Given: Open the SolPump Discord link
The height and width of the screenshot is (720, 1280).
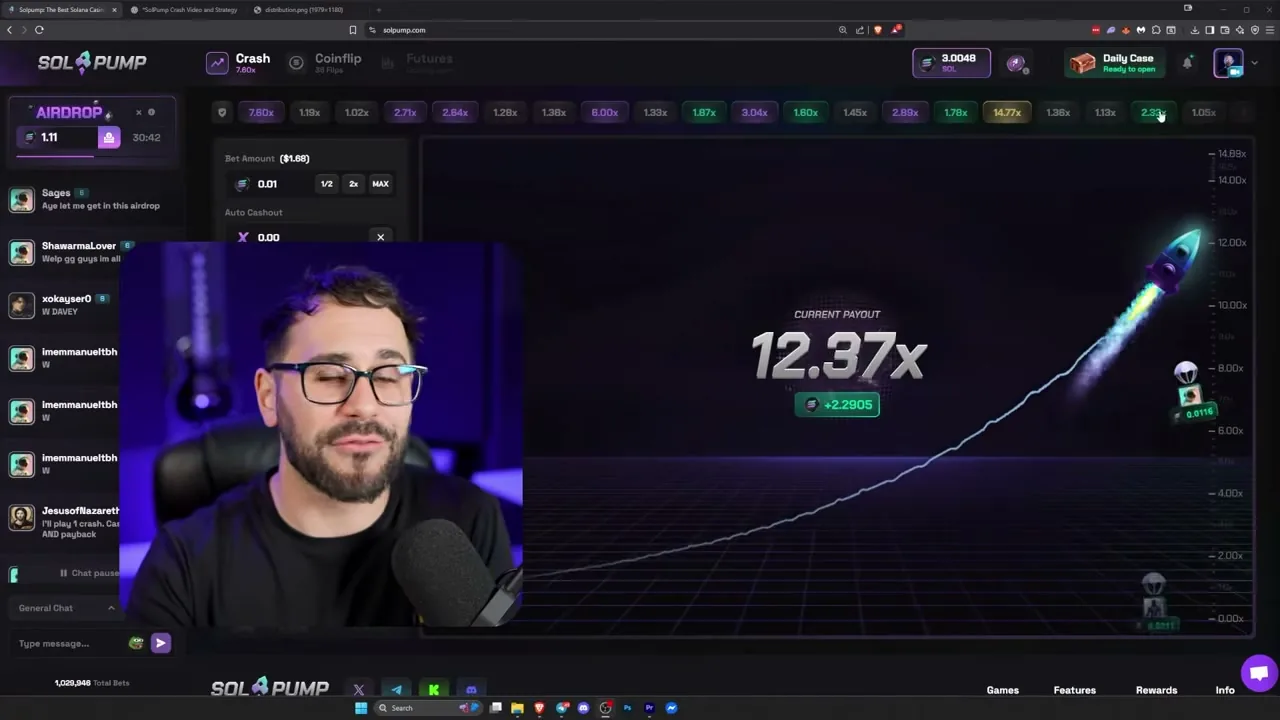Looking at the screenshot, I should click(x=471, y=690).
